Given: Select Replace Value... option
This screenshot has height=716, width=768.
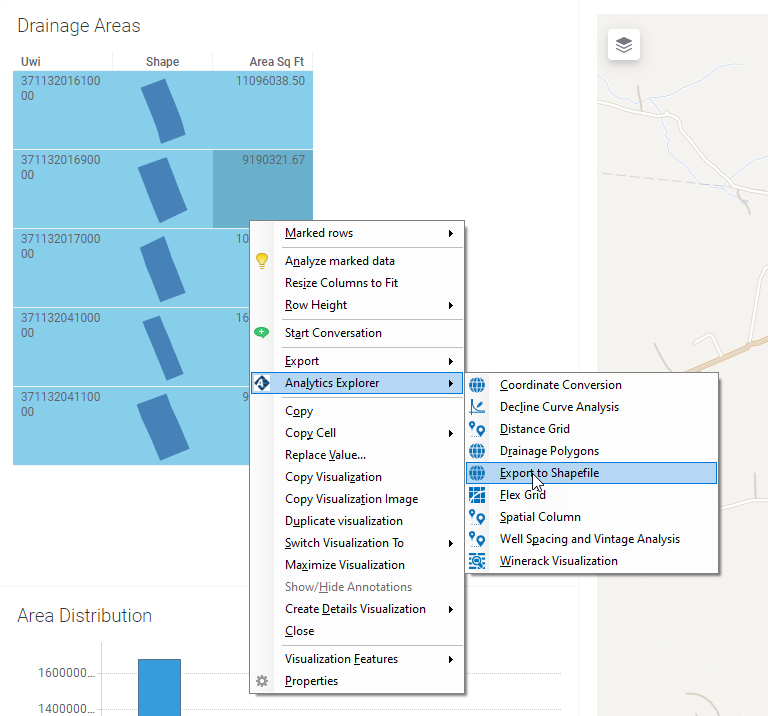Looking at the screenshot, I should (357, 455).
